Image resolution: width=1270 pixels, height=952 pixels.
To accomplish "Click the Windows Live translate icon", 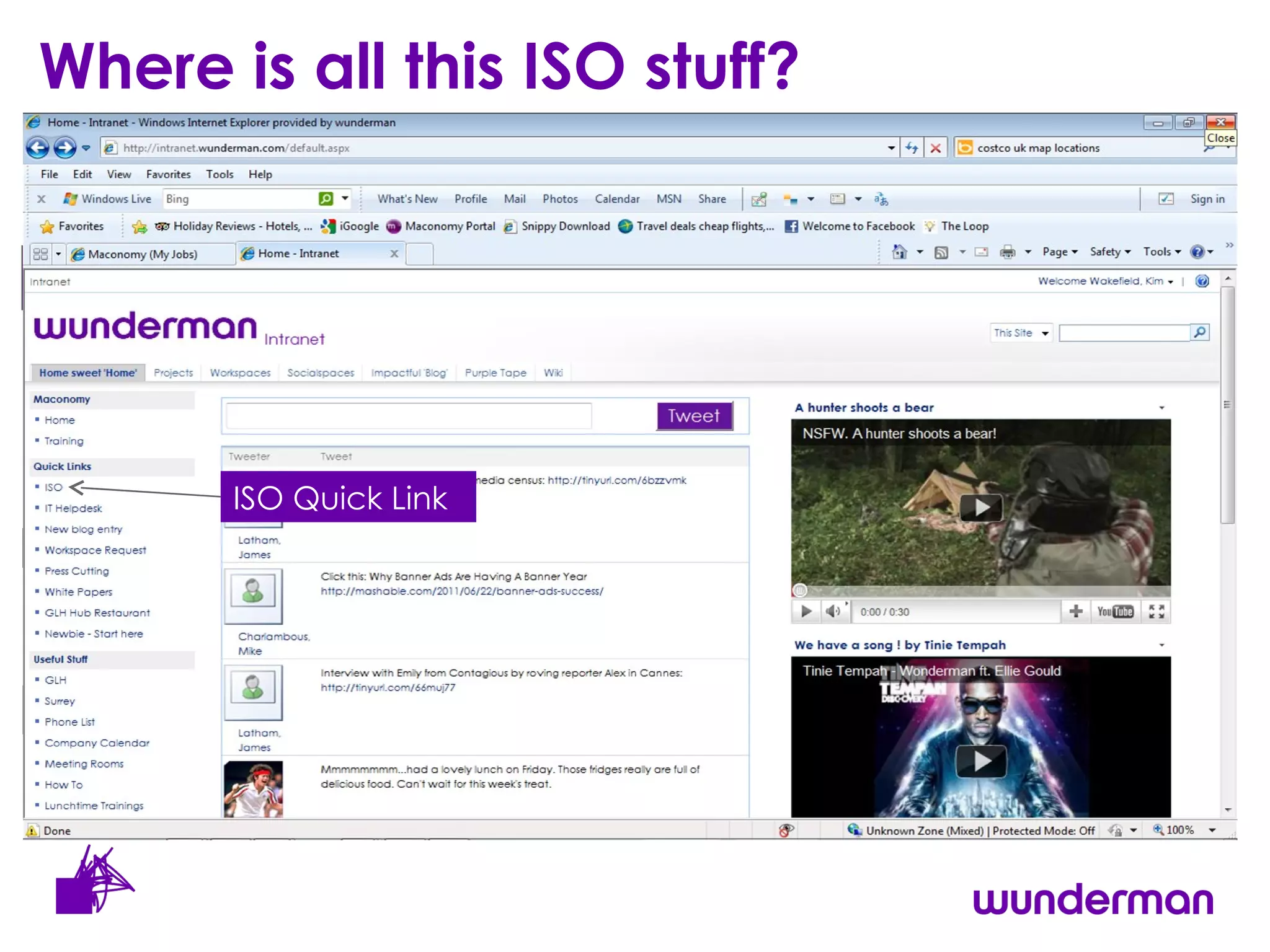I will point(881,199).
